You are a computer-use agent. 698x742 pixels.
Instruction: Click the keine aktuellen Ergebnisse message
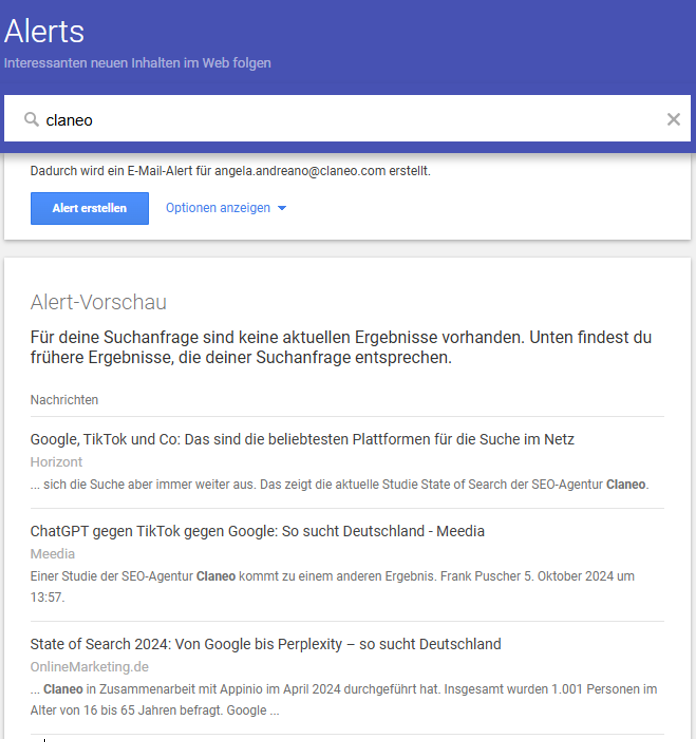[341, 347]
